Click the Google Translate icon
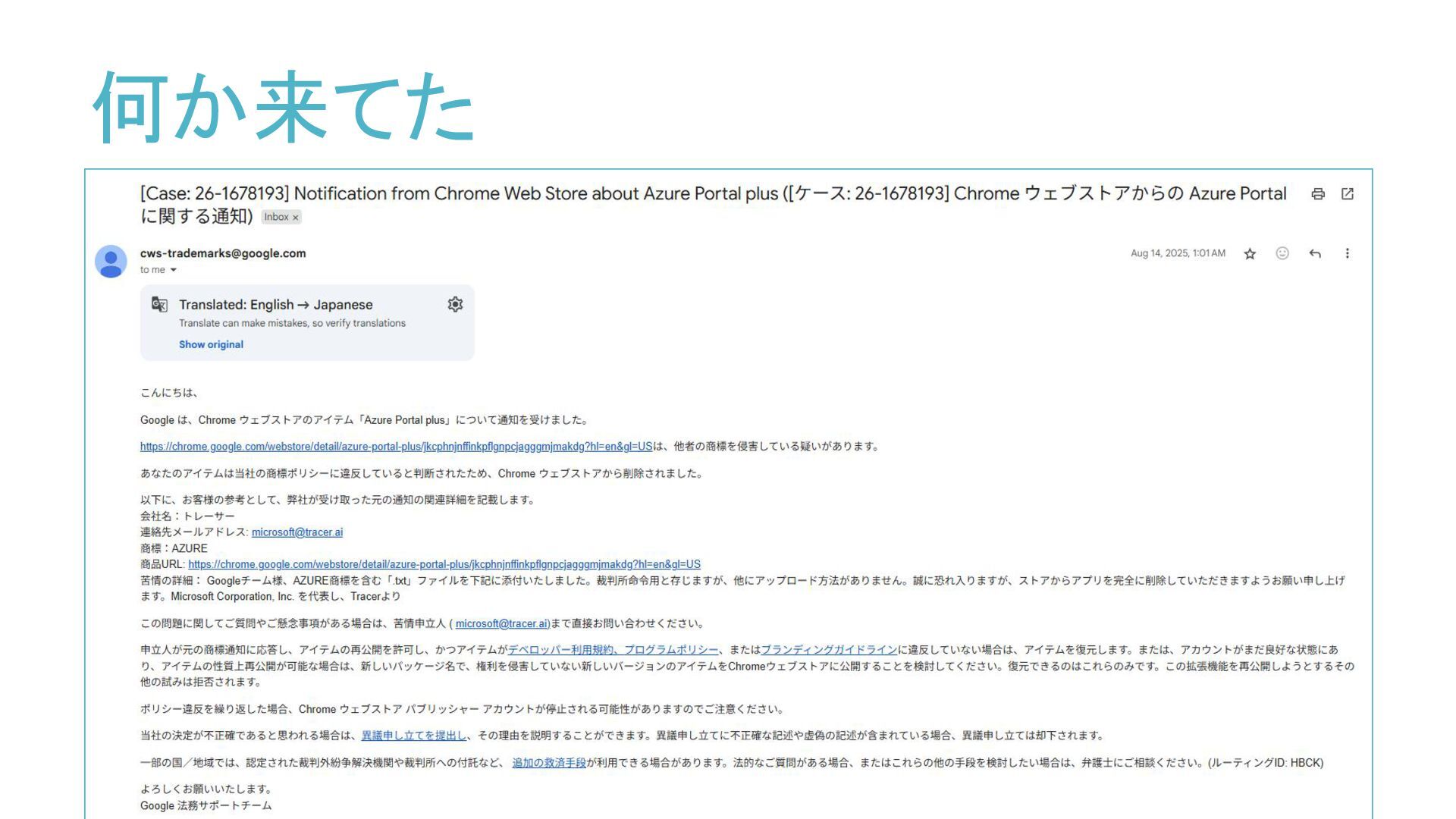 159,304
